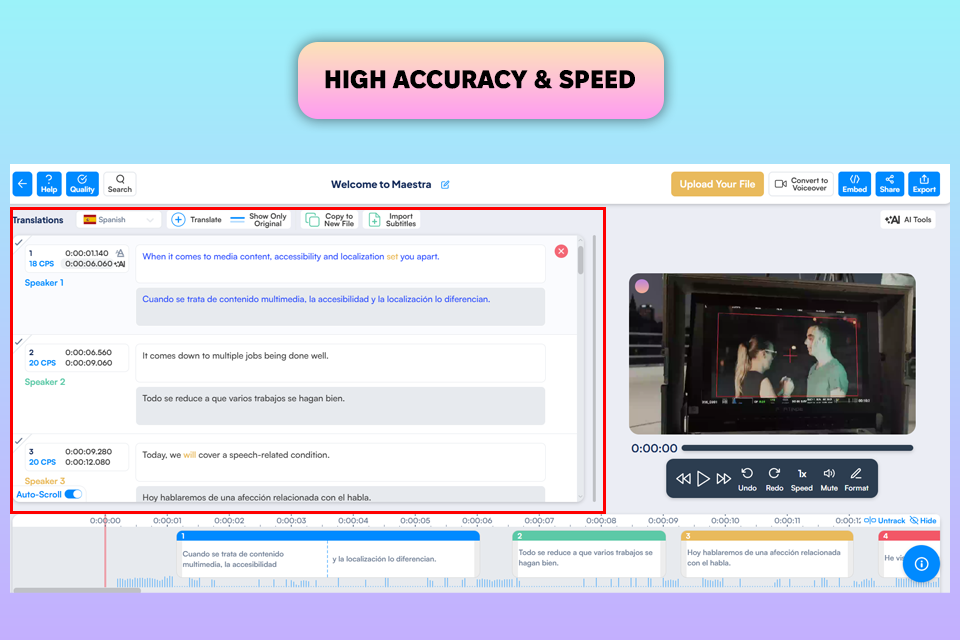960x640 pixels.
Task: Edit start time 0:00:06.560
Action: (89, 352)
